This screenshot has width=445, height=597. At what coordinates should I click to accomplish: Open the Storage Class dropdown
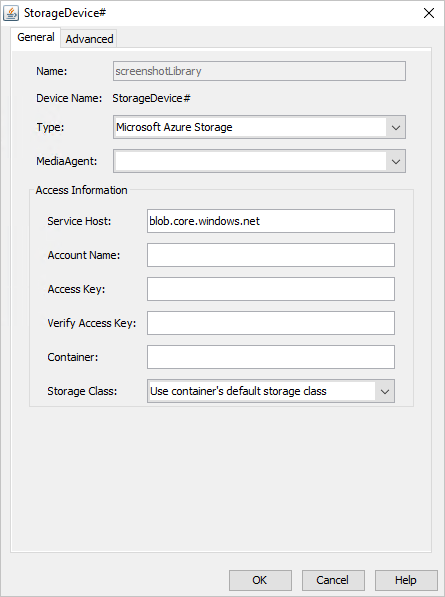point(271,391)
